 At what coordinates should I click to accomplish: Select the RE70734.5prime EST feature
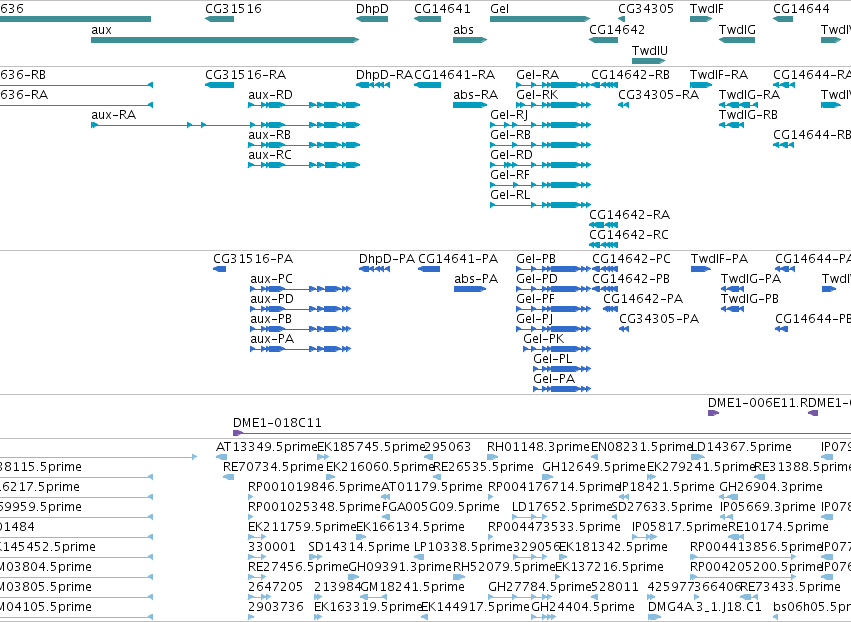pos(228,477)
